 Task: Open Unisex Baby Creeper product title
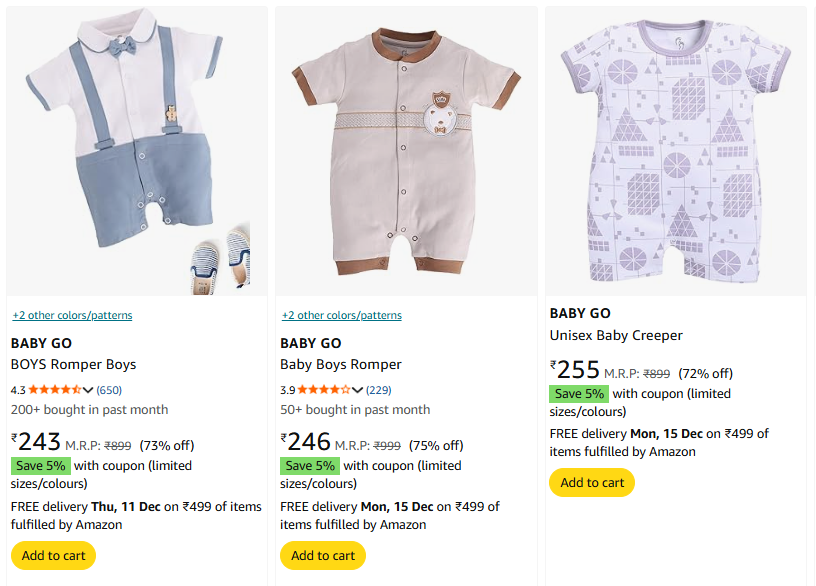(616, 335)
